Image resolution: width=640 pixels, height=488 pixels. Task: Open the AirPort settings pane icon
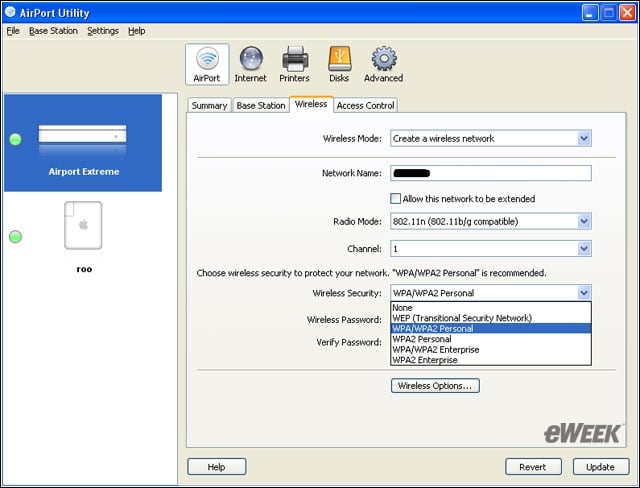click(207, 64)
